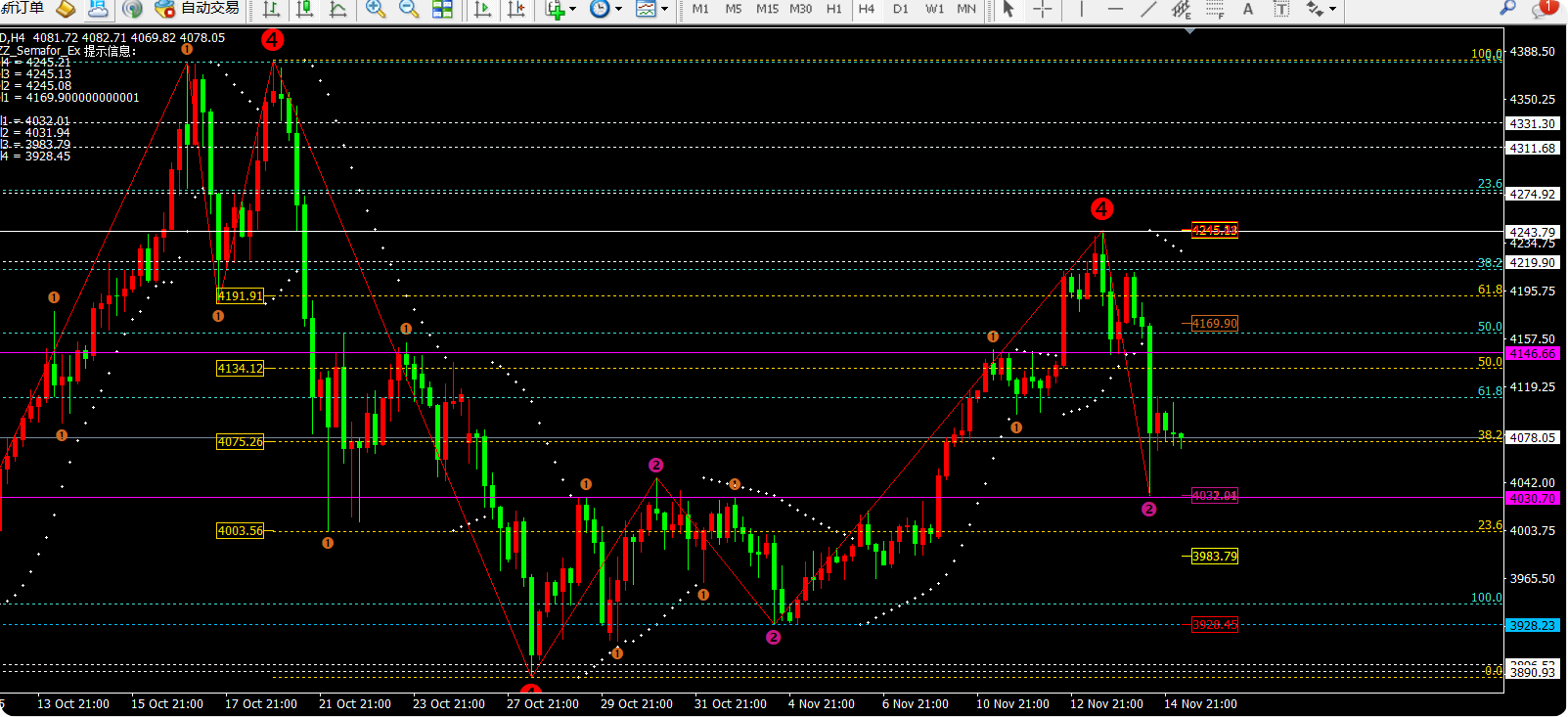Click the 4191.91 price label on chart
The height and width of the screenshot is (717, 1568).
tap(241, 296)
